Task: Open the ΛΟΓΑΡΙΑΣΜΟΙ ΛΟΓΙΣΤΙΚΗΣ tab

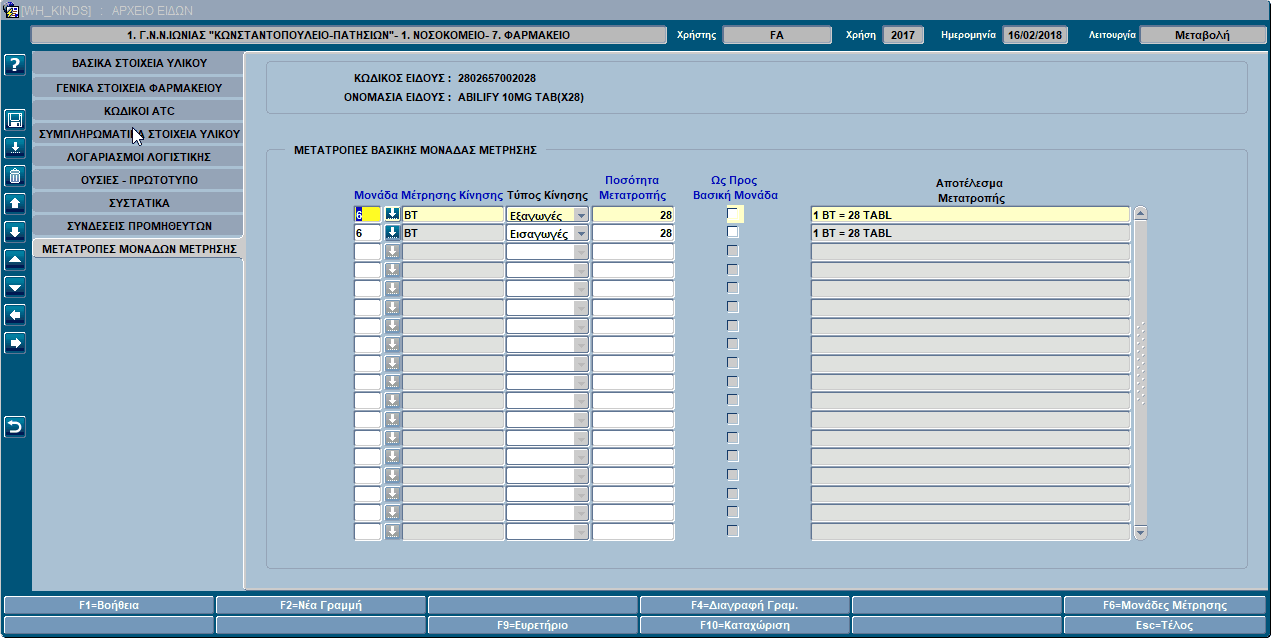Action: [x=138, y=156]
